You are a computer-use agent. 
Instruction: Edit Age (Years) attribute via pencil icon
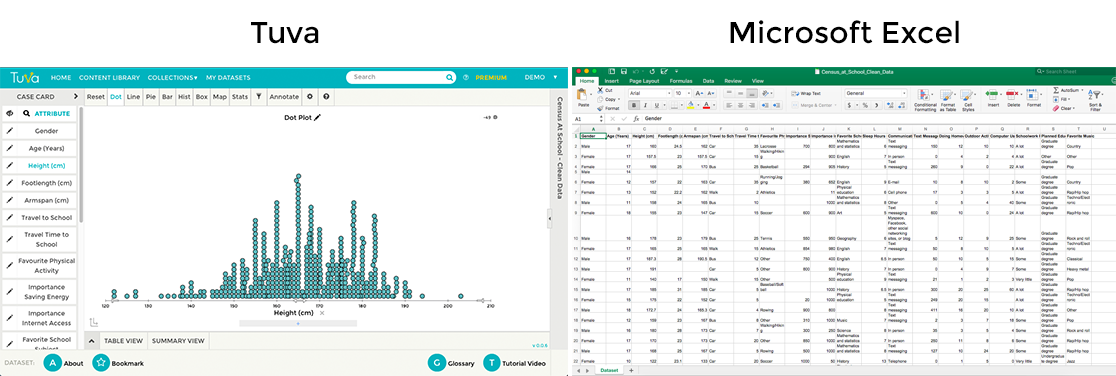pos(10,148)
